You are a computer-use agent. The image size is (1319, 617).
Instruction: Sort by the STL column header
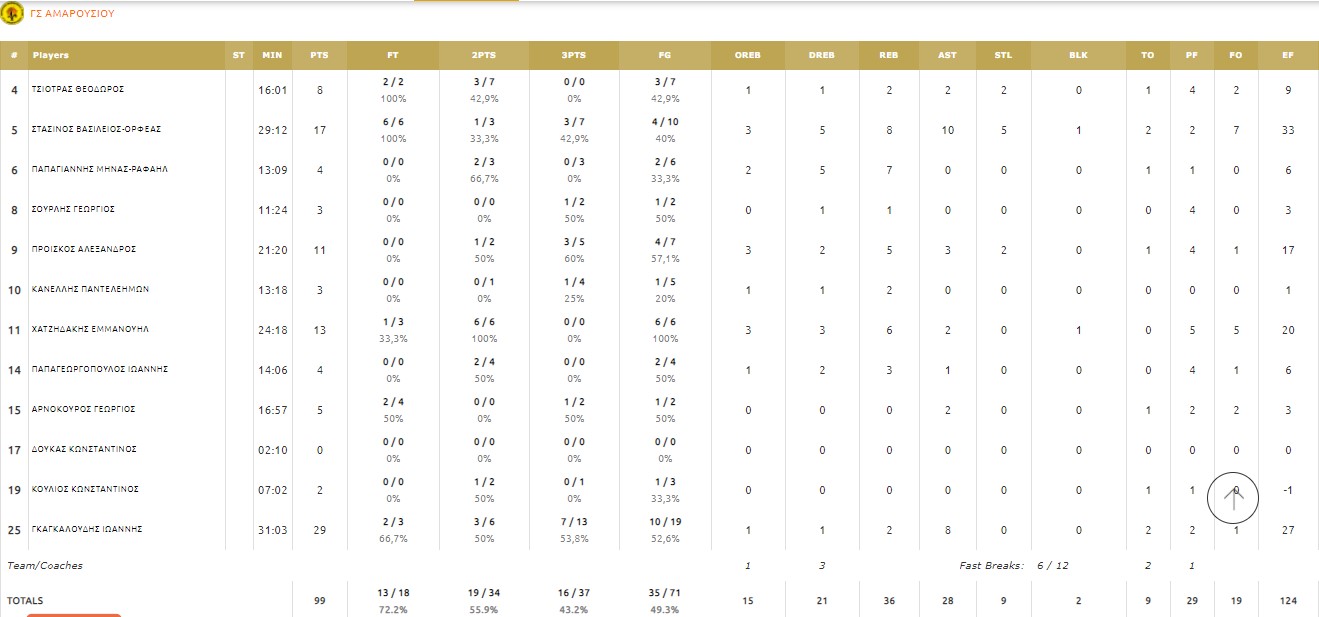point(1004,55)
